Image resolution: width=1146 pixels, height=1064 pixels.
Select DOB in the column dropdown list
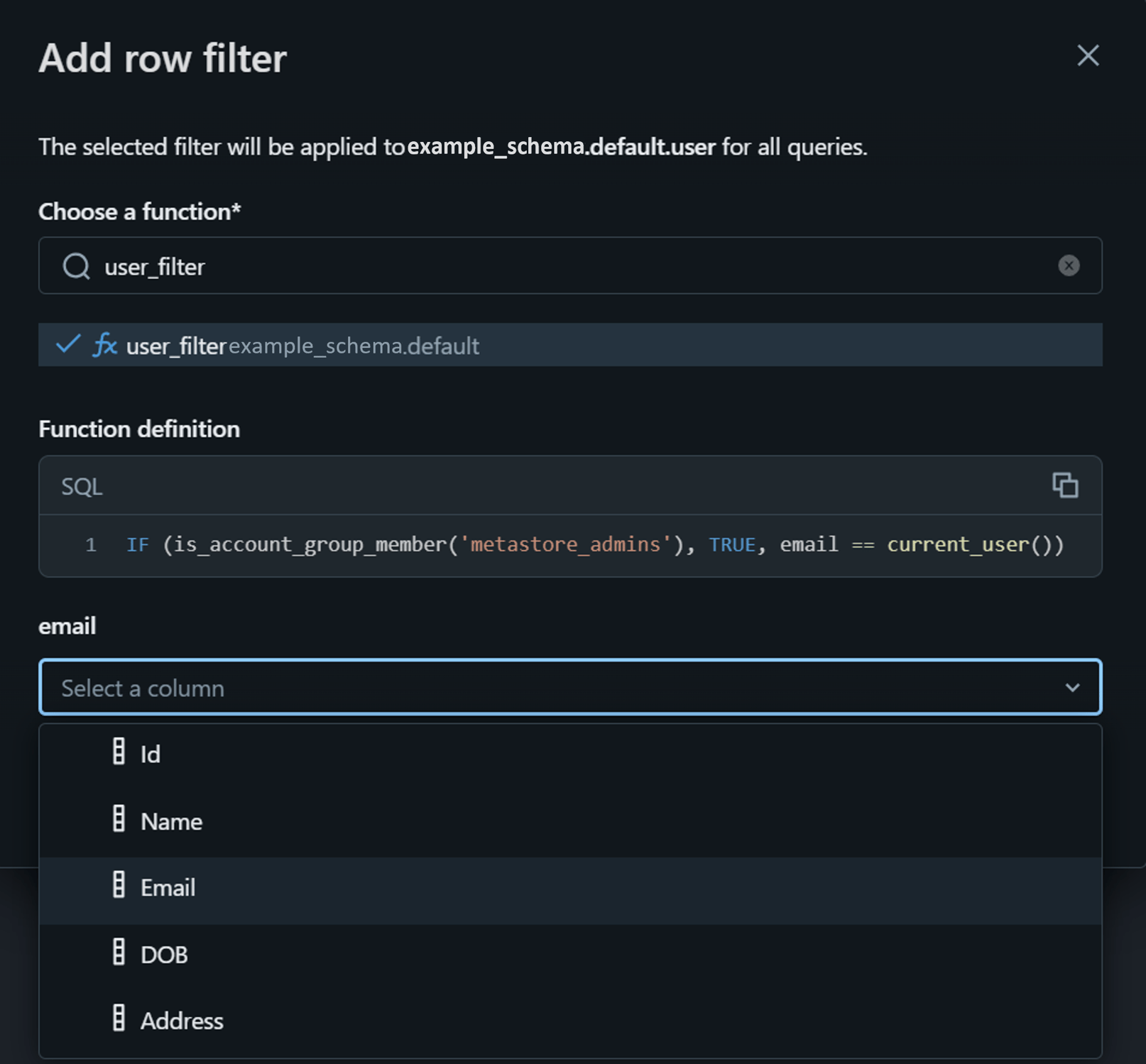tap(164, 954)
